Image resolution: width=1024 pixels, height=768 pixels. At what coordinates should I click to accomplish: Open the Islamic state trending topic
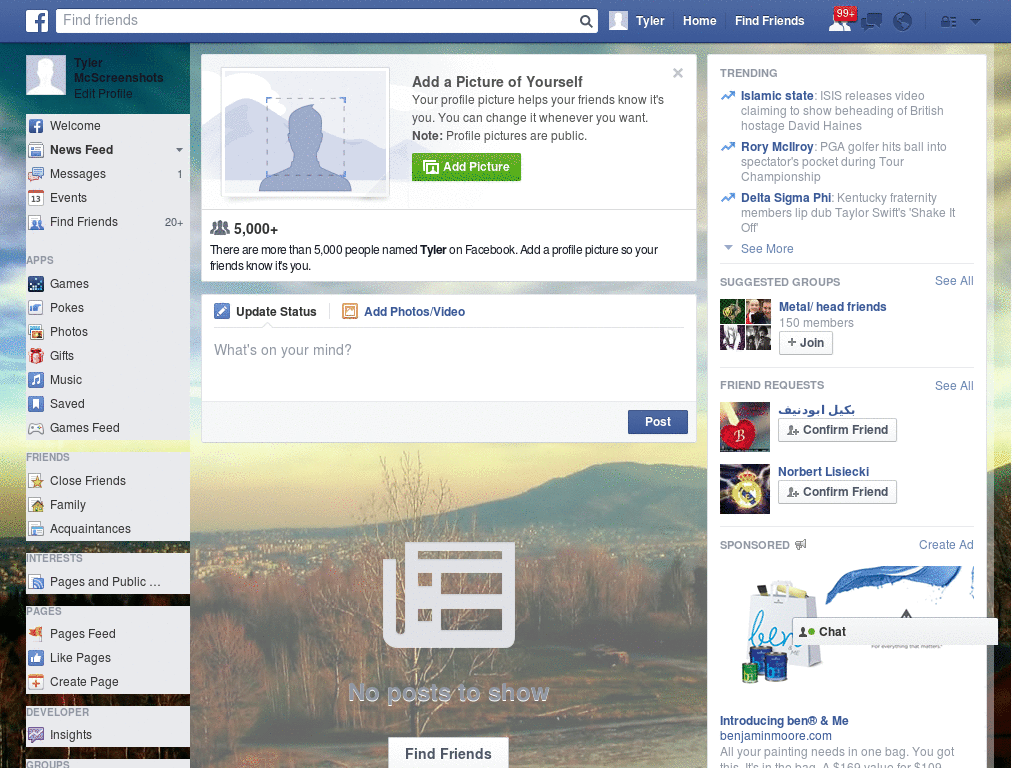[776, 96]
